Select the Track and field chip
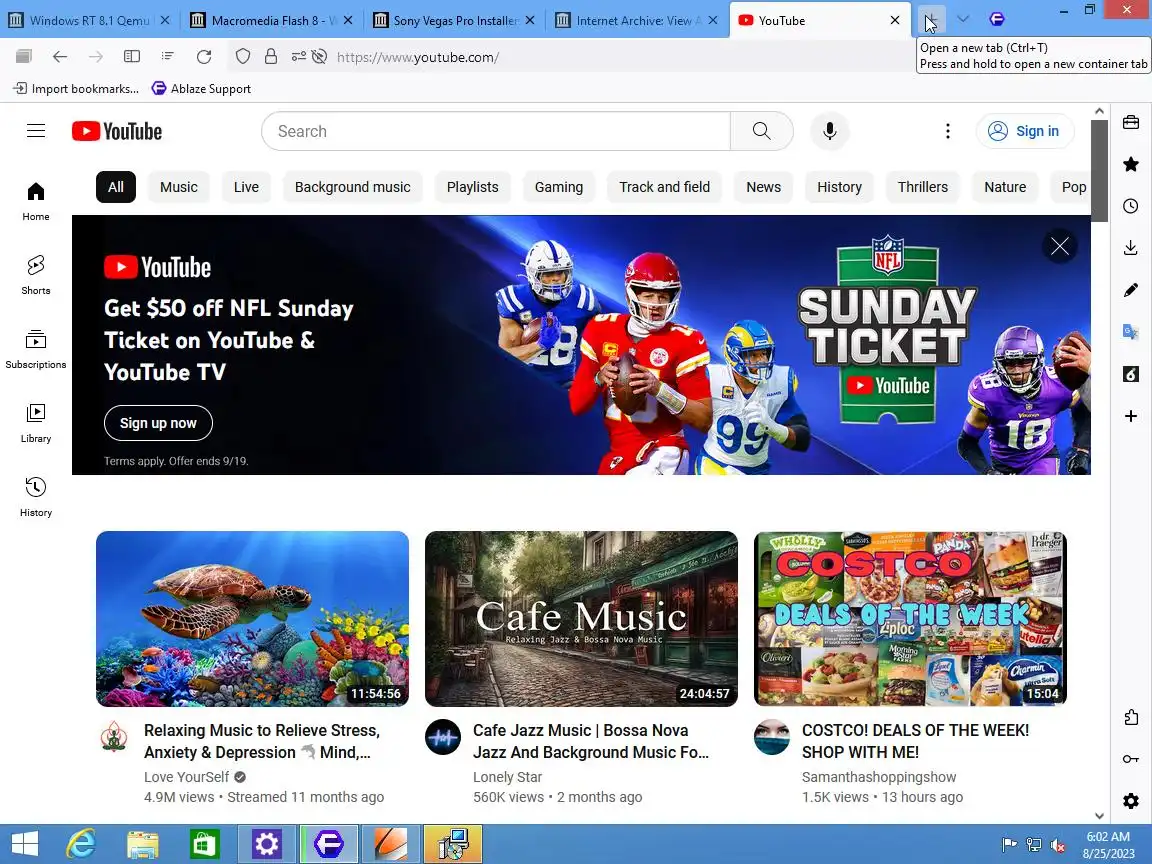The image size is (1152, 864). (665, 187)
